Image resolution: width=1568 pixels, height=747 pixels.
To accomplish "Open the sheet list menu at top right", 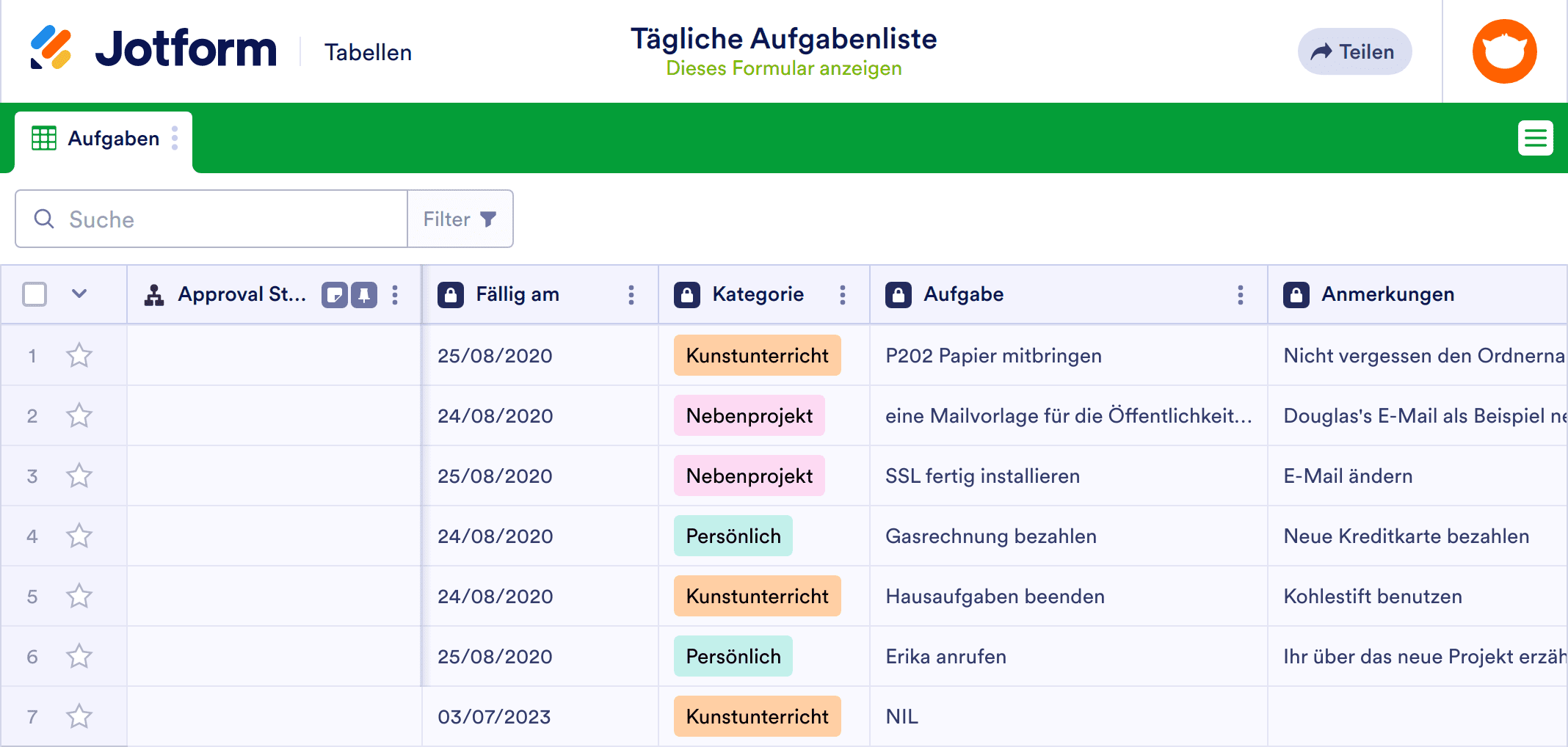I will [1536, 138].
